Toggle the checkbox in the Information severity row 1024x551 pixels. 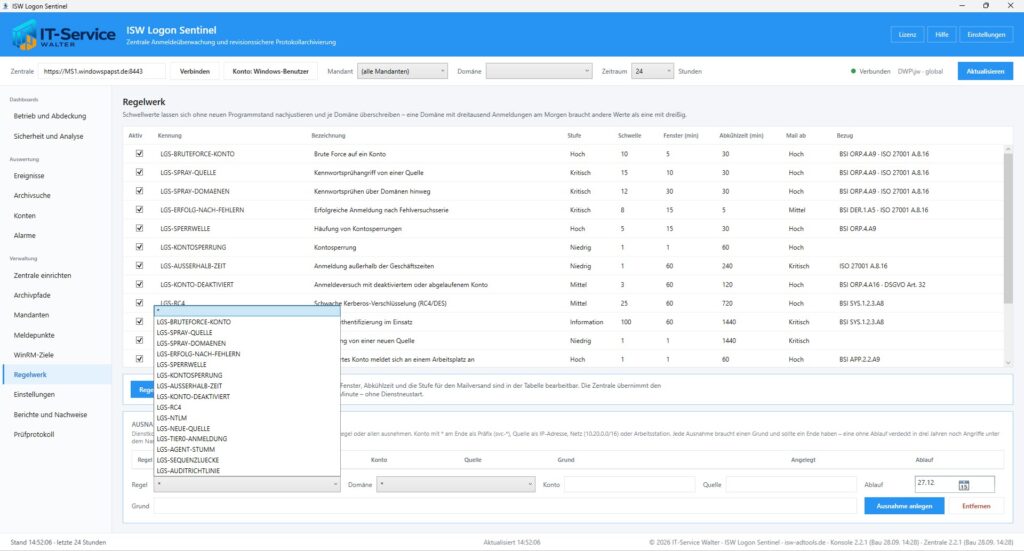pos(139,321)
